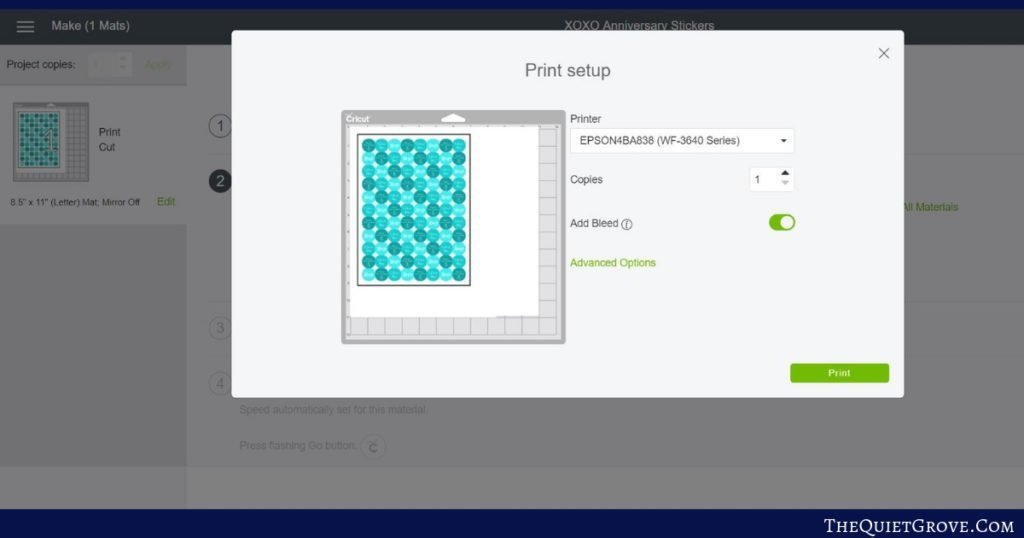The width and height of the screenshot is (1024, 538).
Task: Go to step 2 circle
Action: (220, 181)
